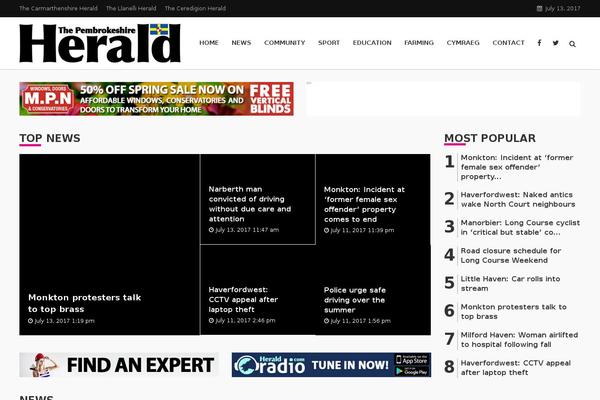Visit The Carmarthenshire Herald link
Image resolution: width=600 pixels, height=400 pixels.
click(x=58, y=8)
